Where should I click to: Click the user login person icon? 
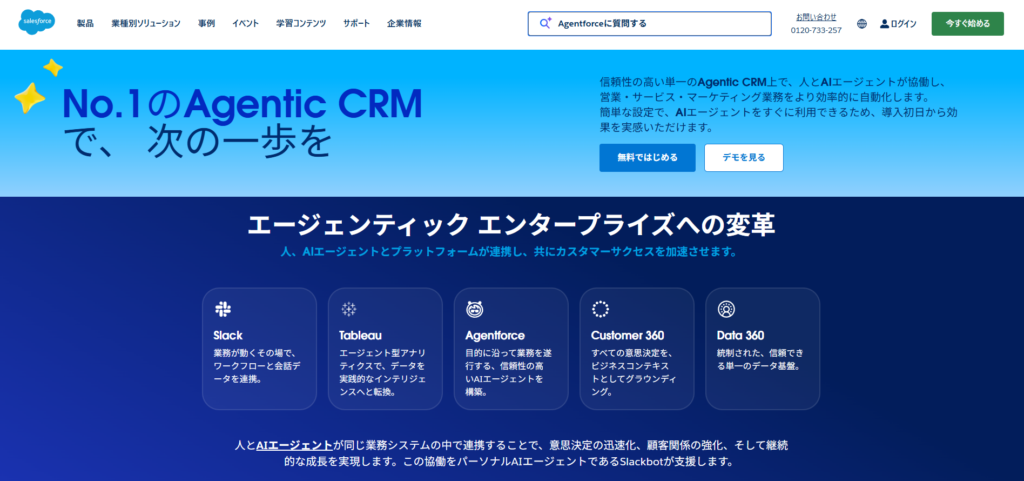point(884,23)
